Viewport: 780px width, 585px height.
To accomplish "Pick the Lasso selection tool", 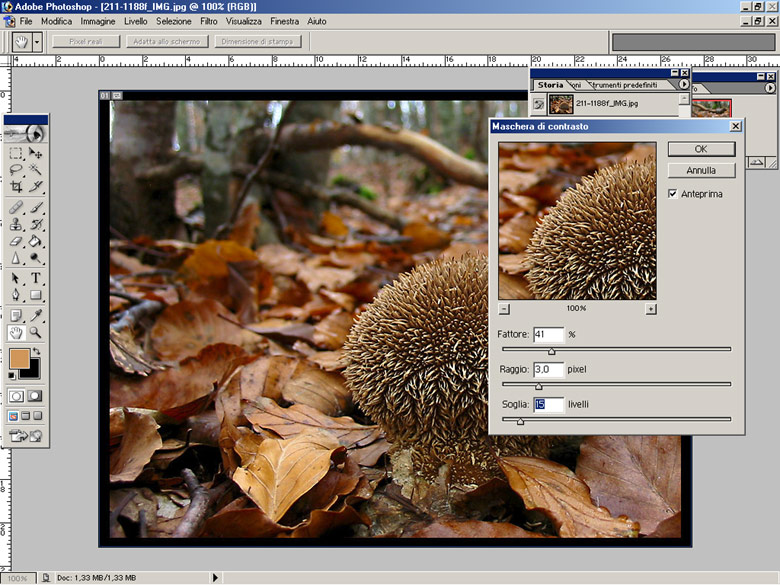I will coord(16,170).
